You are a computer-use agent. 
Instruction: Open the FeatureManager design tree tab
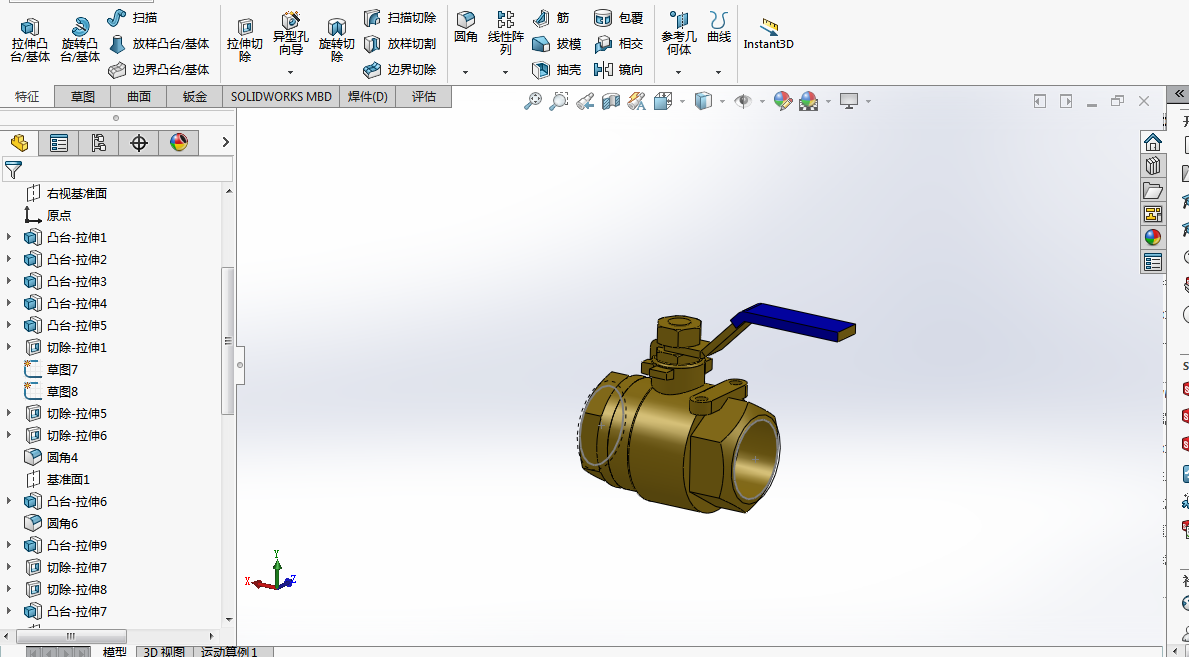pos(19,143)
